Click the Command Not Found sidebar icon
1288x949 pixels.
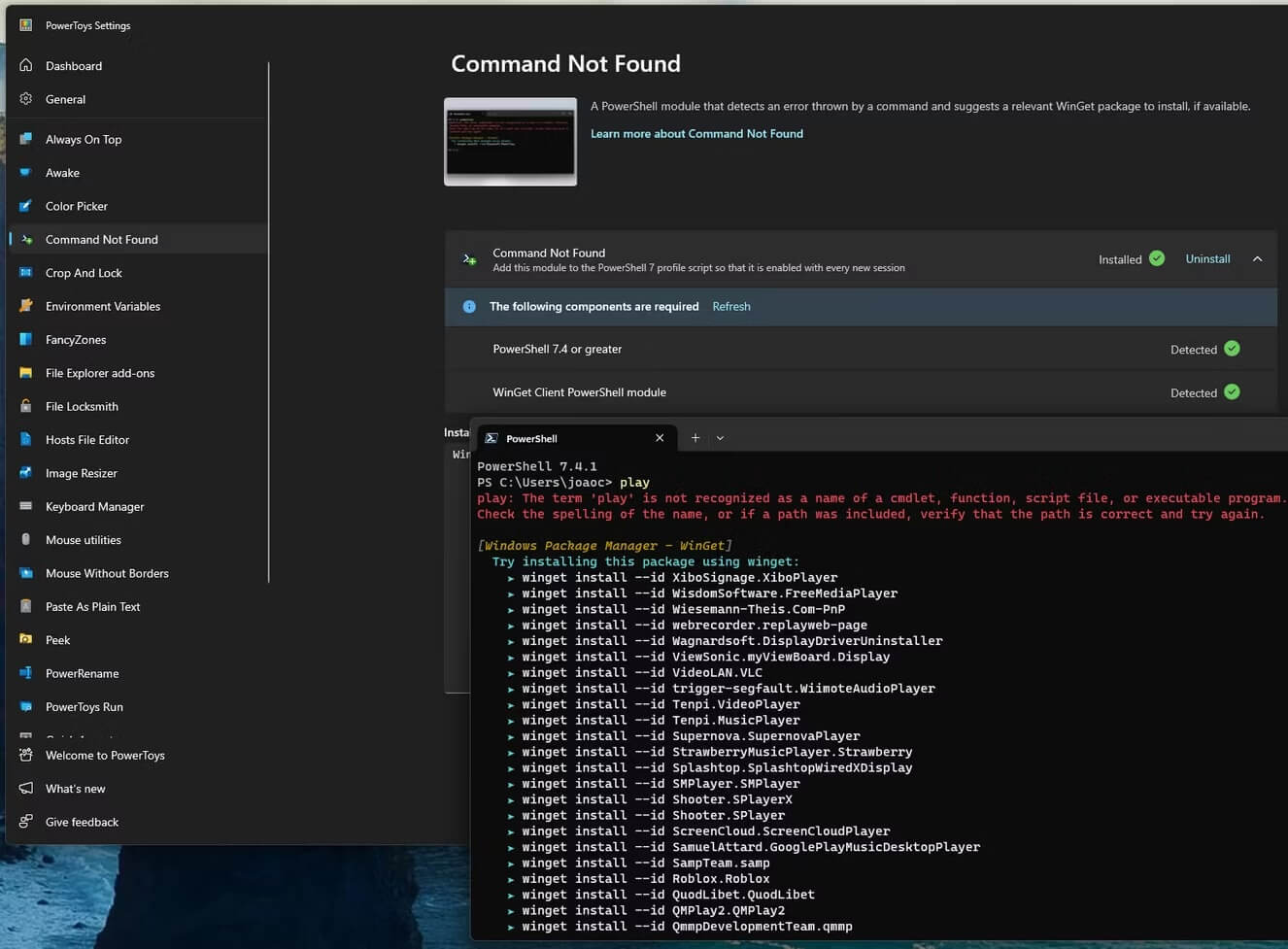pyautogui.click(x=26, y=239)
